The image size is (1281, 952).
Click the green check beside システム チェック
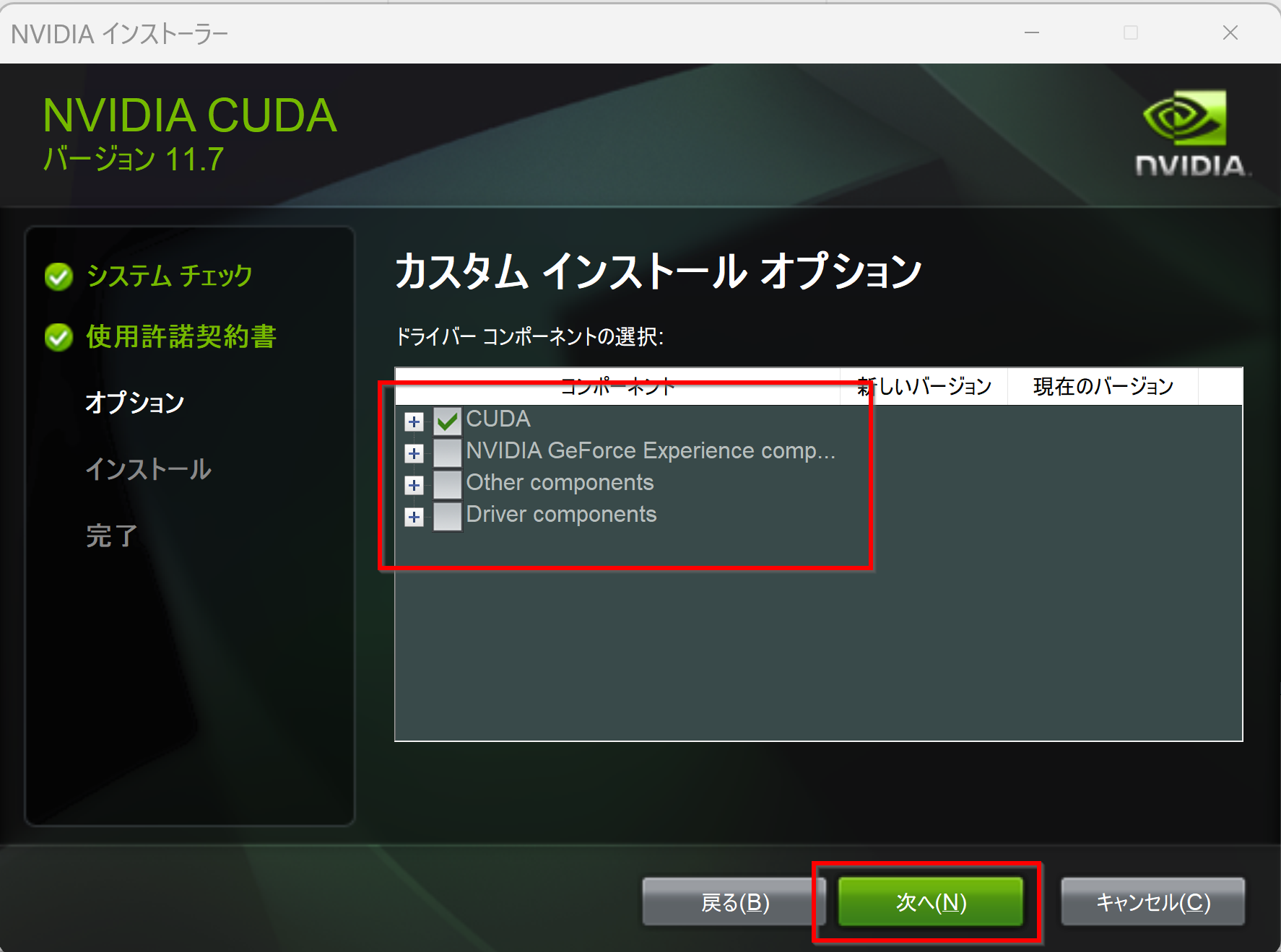58,276
